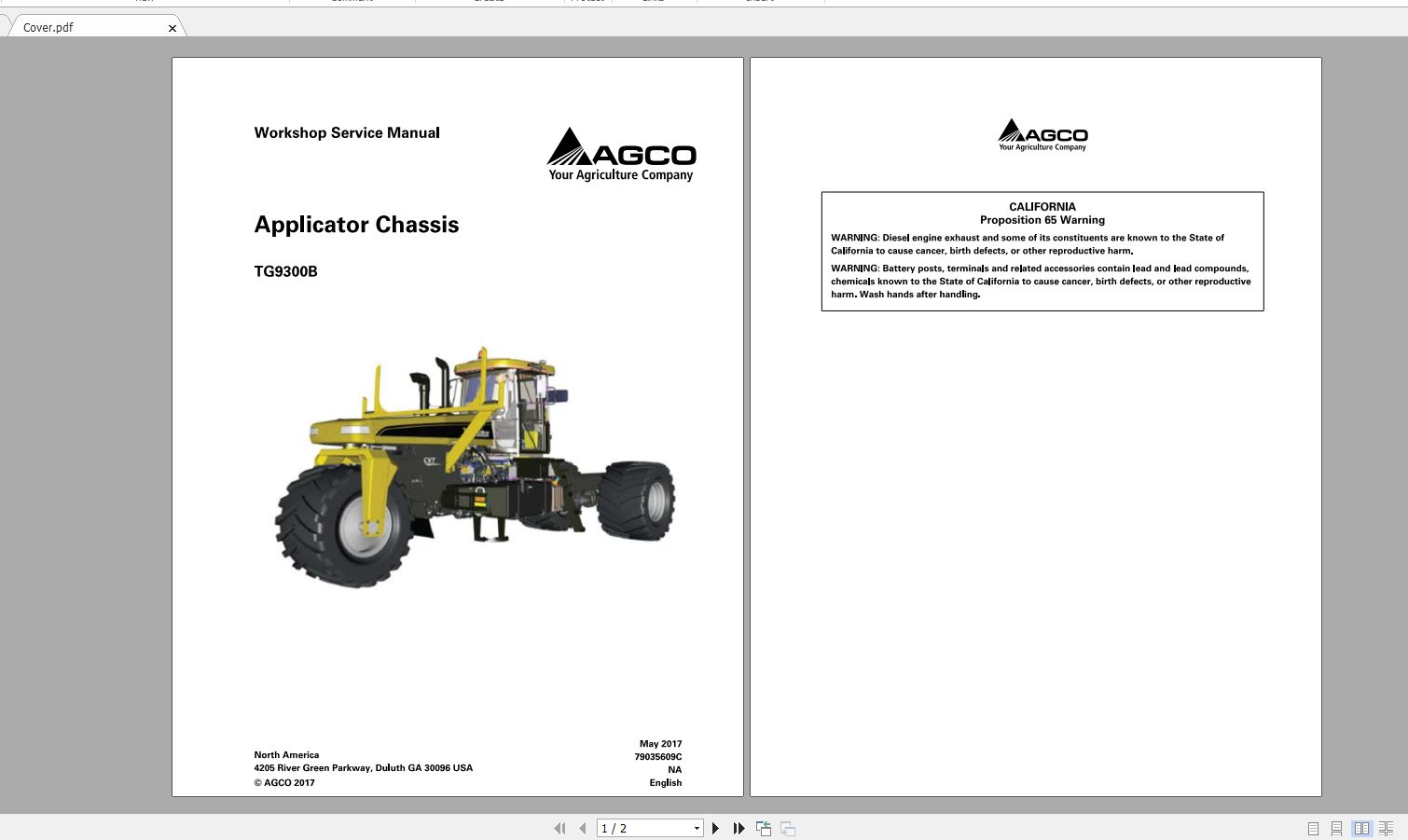Image resolution: width=1408 pixels, height=840 pixels.
Task: Click the next view icon
Action: (788, 828)
